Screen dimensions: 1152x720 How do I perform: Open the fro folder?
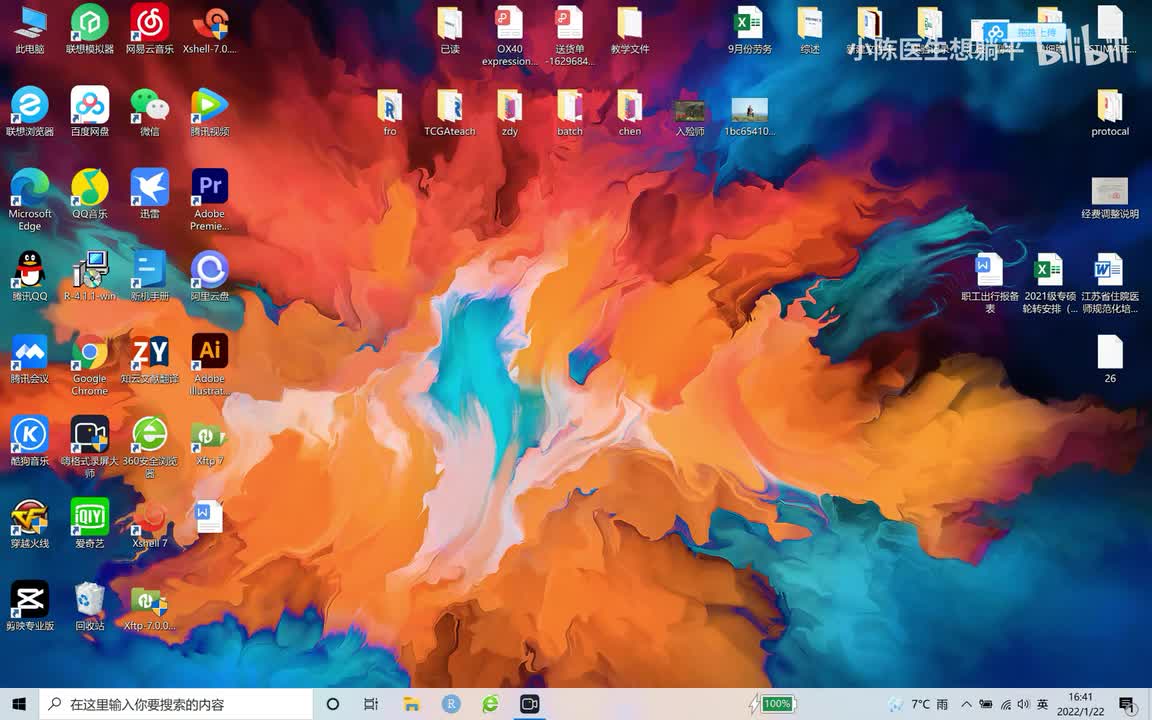[x=389, y=112]
